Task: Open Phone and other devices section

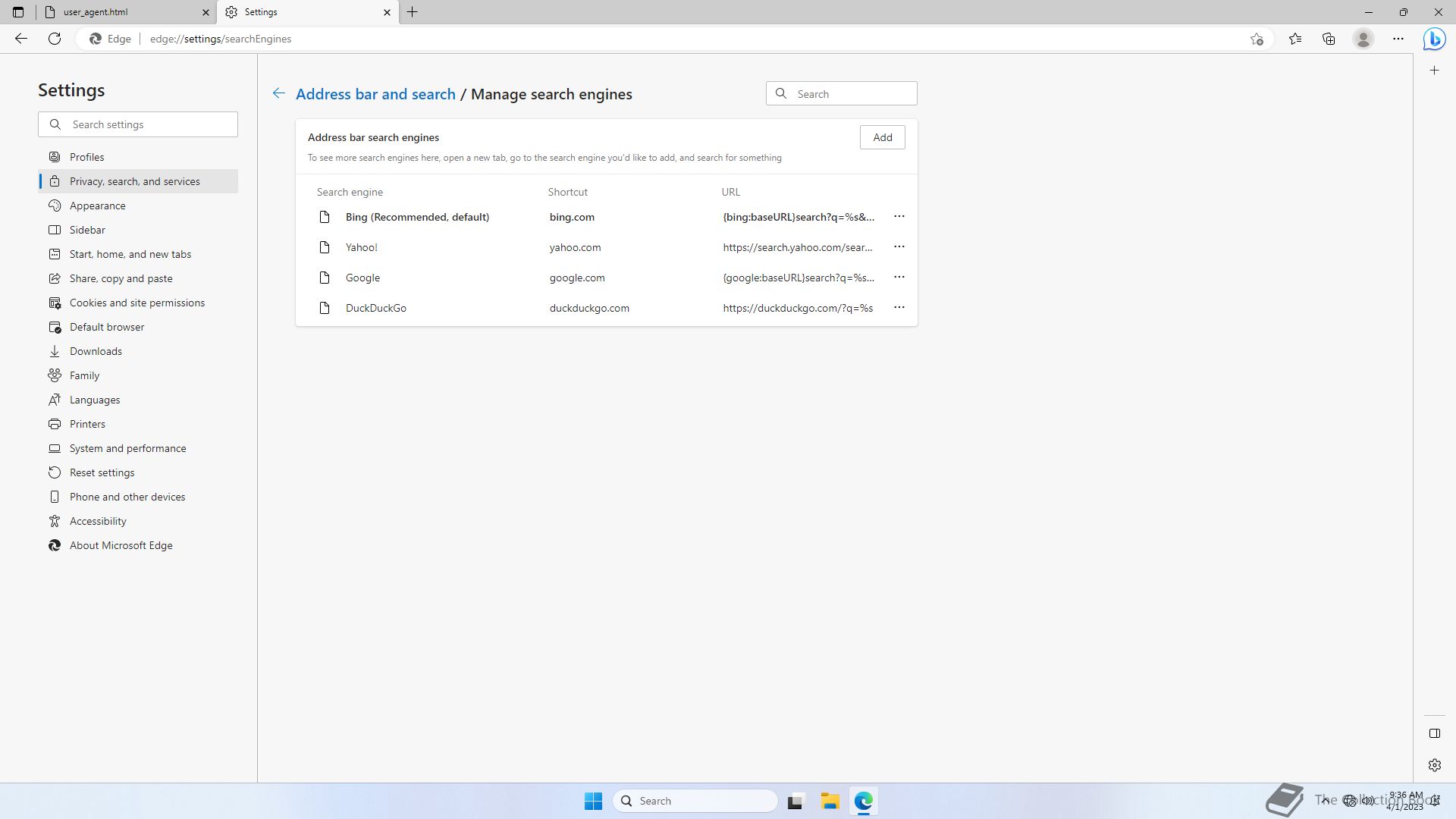Action: pos(138,497)
